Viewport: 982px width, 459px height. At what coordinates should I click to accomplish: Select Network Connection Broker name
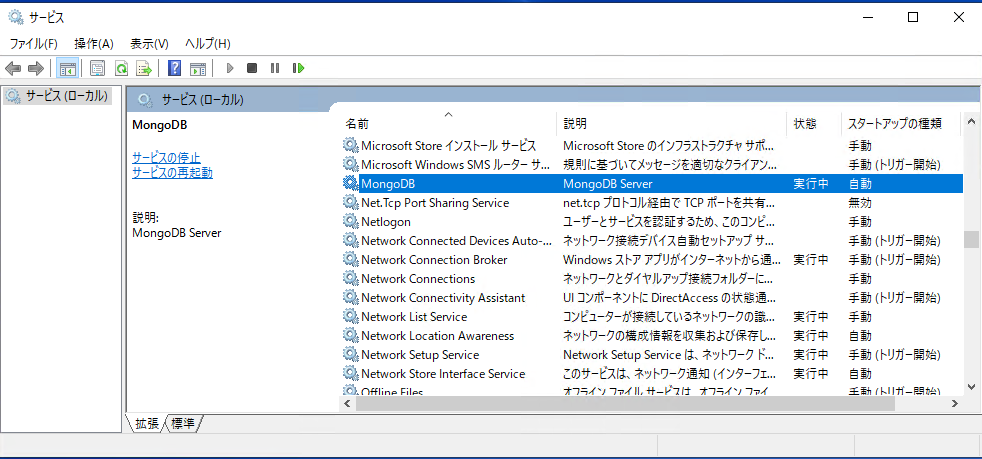pos(434,260)
